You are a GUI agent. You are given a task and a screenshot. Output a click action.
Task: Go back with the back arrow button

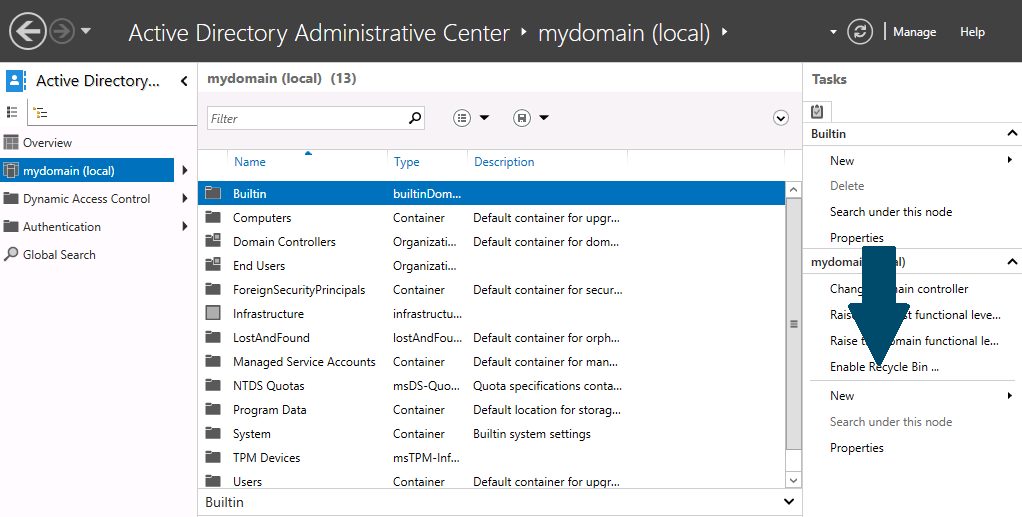27,31
